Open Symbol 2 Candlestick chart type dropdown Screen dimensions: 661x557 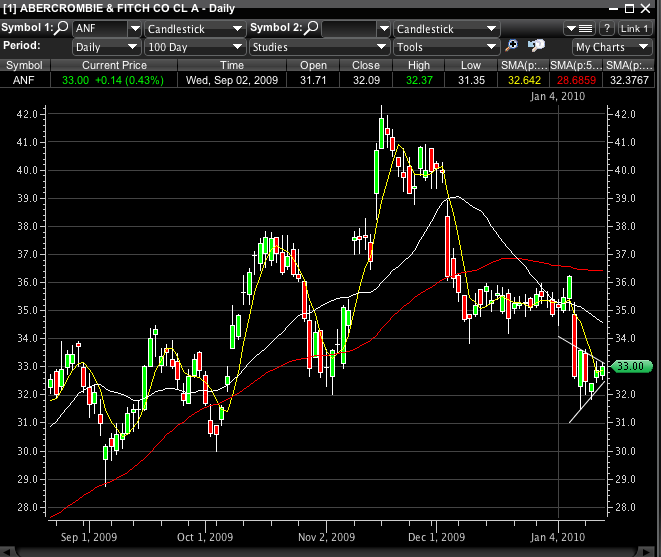click(x=445, y=28)
